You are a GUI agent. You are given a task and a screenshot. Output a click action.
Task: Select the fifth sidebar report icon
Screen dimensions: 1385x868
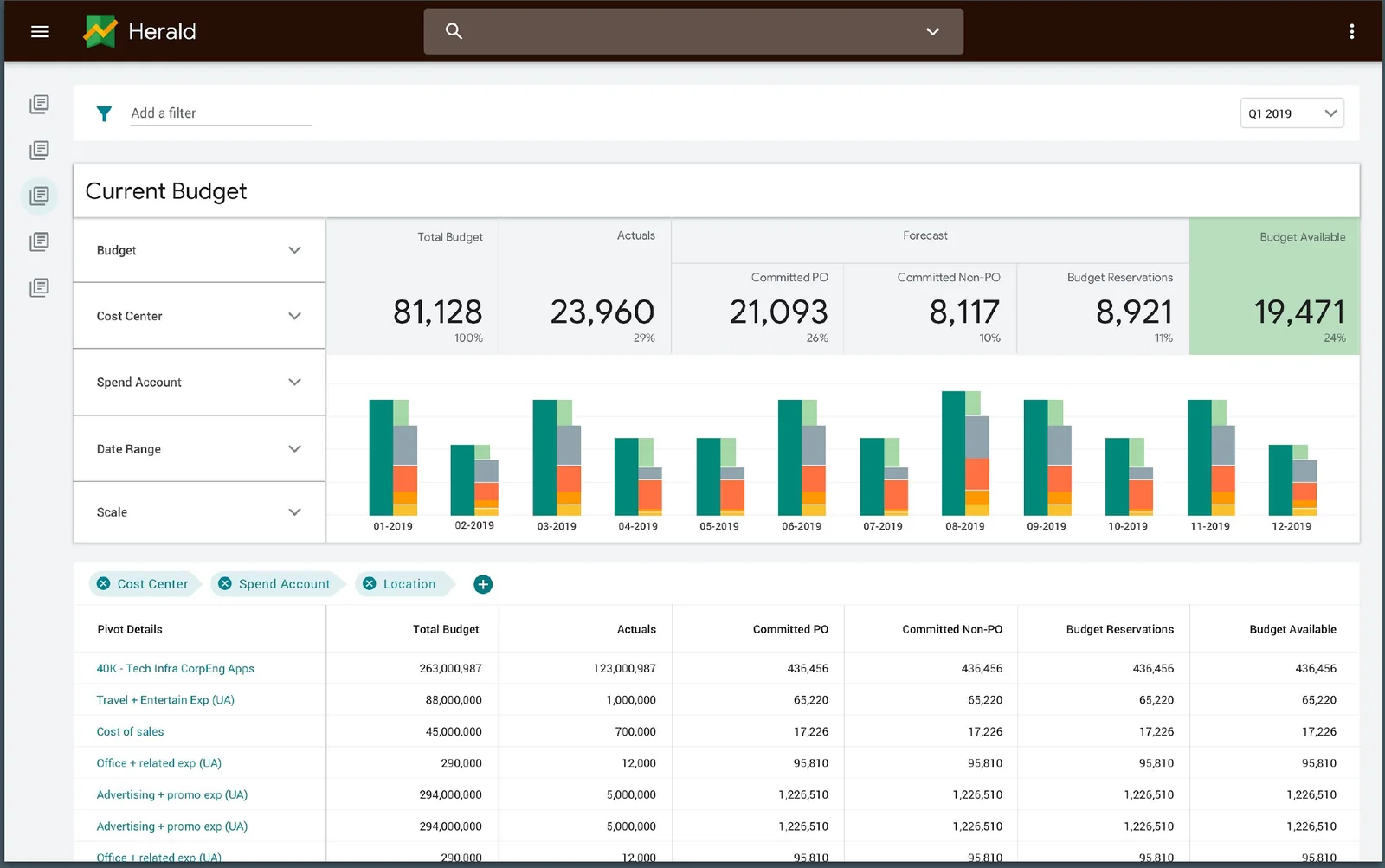click(x=39, y=287)
